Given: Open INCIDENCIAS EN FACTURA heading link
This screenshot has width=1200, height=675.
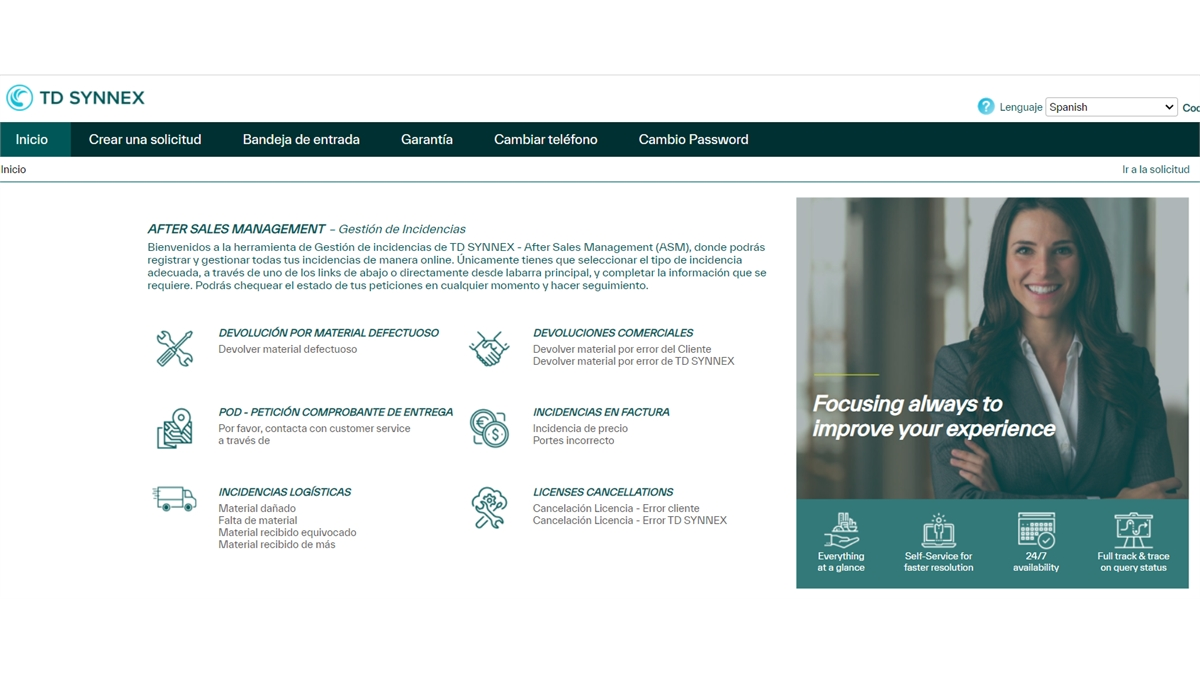Looking at the screenshot, I should coord(601,412).
